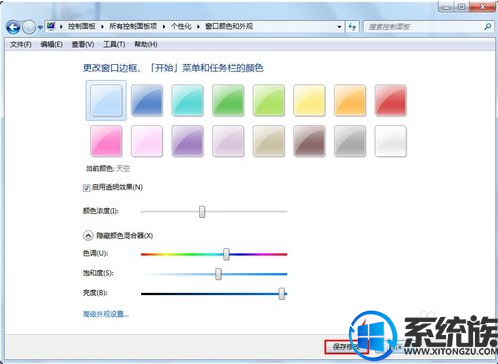
Task: Click the color intensity slider handle
Action: click(x=202, y=212)
